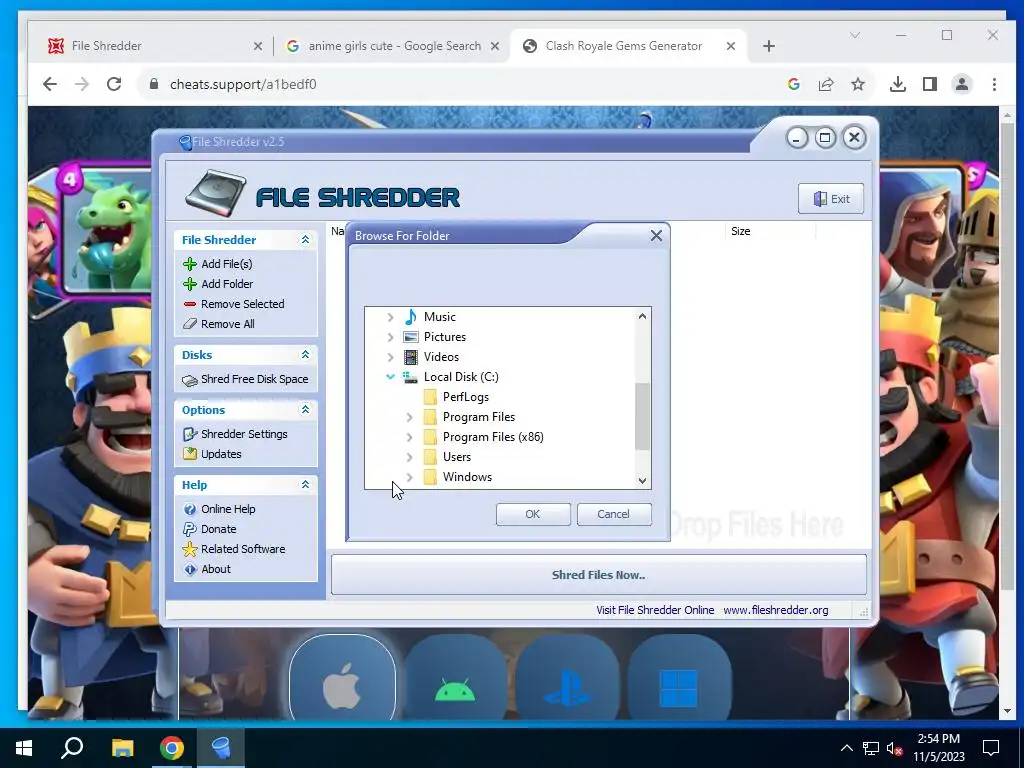Open Chrome profile avatar icon
1024x768 pixels.
pos(962,84)
